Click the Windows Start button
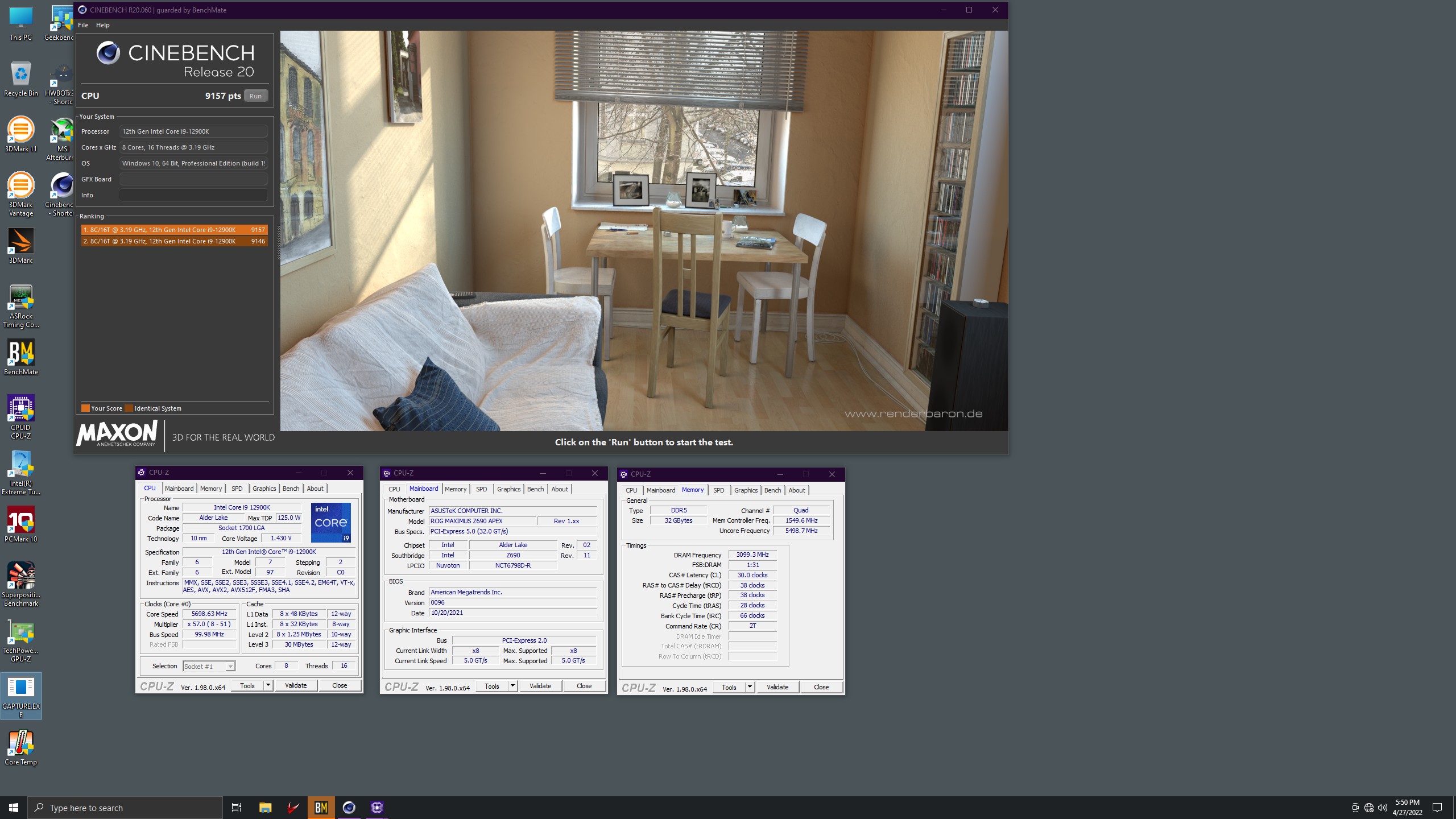1456x819 pixels. [14, 808]
